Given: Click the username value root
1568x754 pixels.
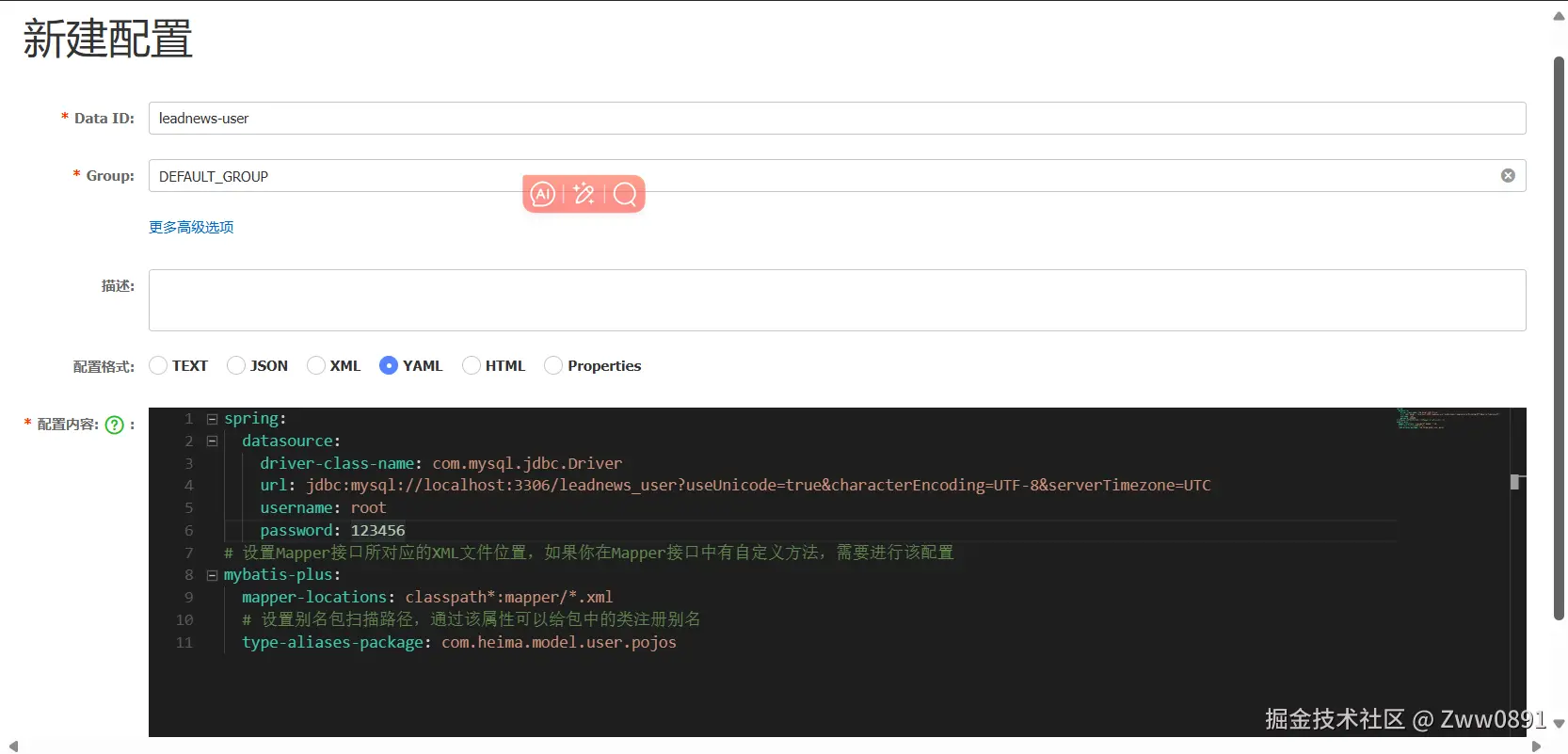Looking at the screenshot, I should click(368, 508).
